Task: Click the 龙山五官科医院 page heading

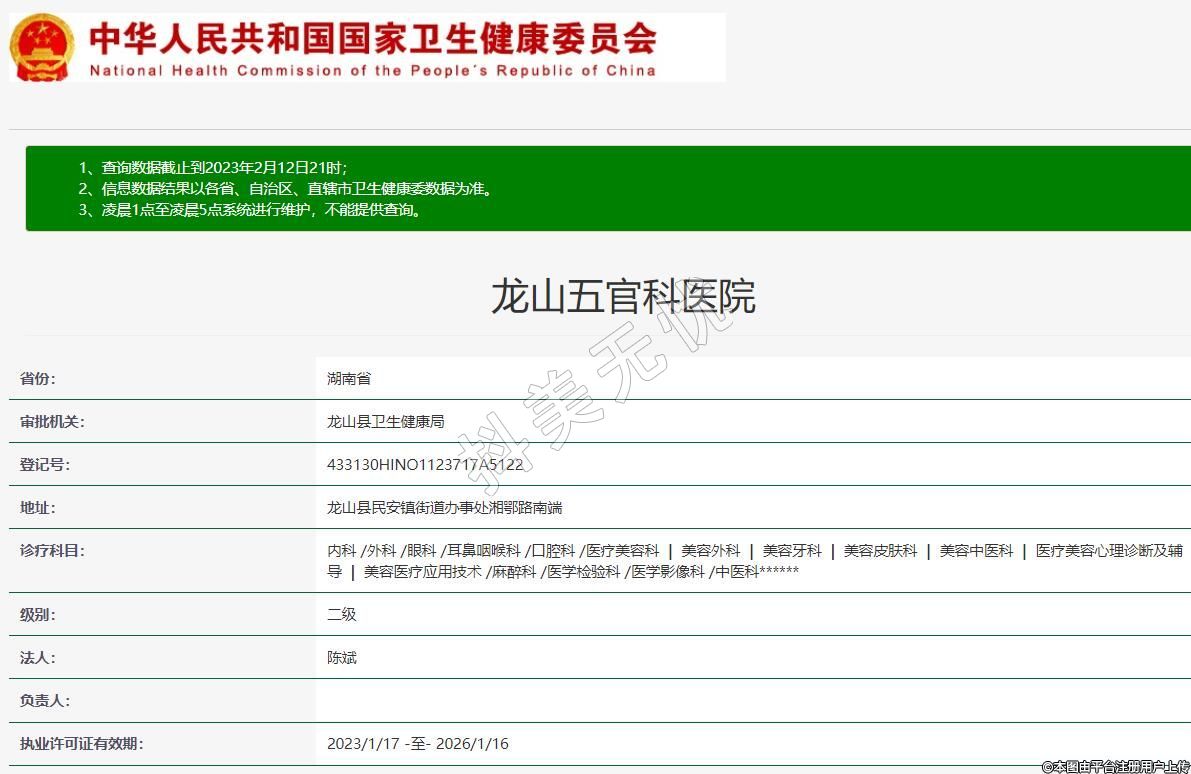Action: [622, 297]
